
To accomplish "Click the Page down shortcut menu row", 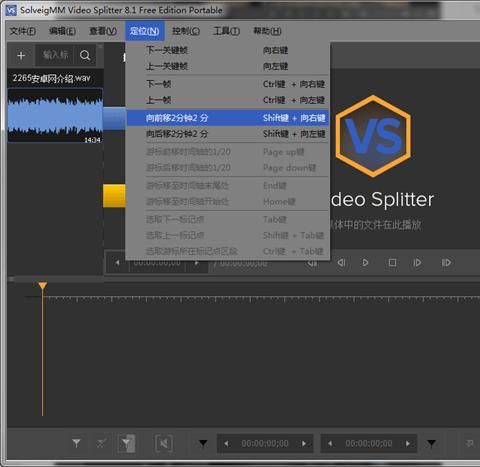I will coord(228,168).
